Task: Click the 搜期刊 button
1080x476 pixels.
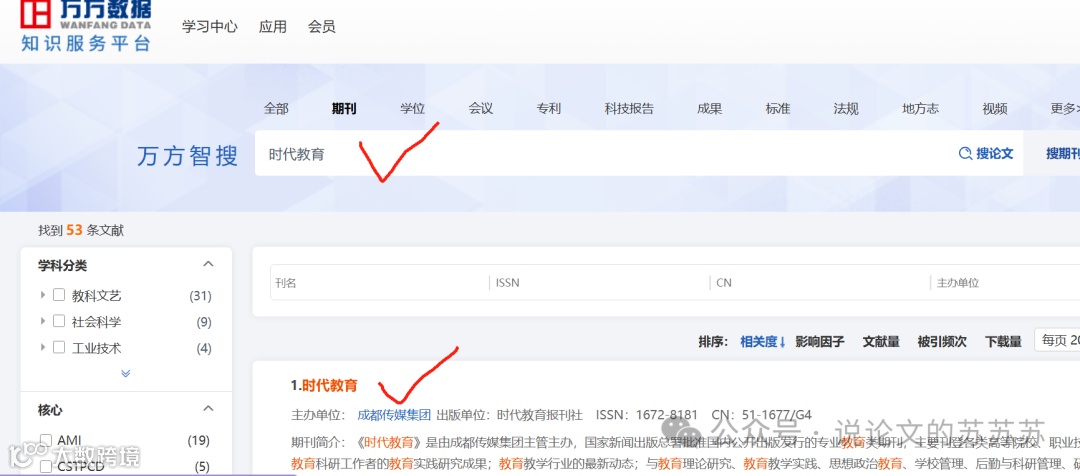Action: [1062, 153]
